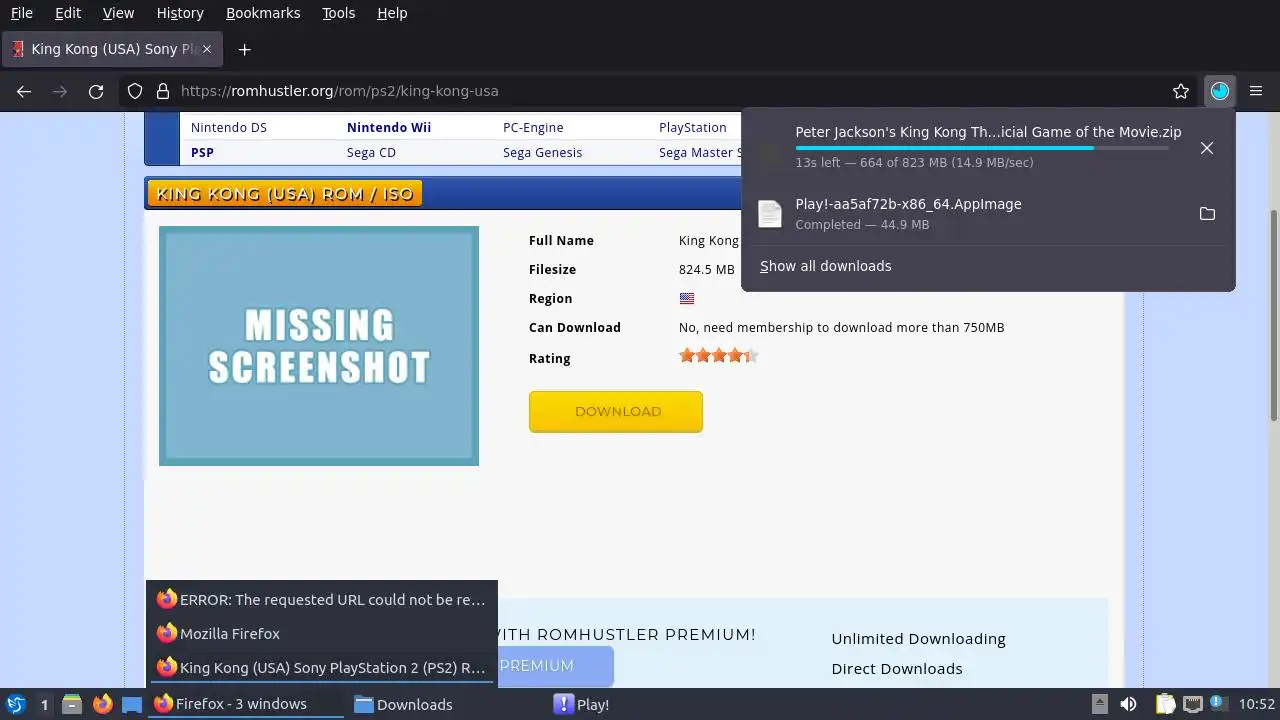Switch to the Play! taskbar window

[646, 704]
